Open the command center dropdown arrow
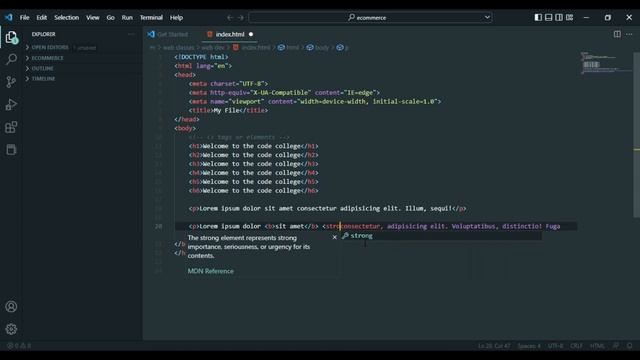Image resolution: width=640 pixels, height=360 pixels. pos(487,17)
